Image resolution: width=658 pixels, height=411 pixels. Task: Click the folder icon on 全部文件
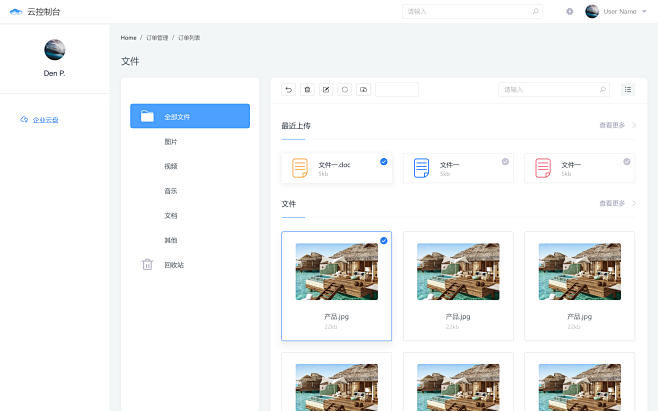click(147, 116)
